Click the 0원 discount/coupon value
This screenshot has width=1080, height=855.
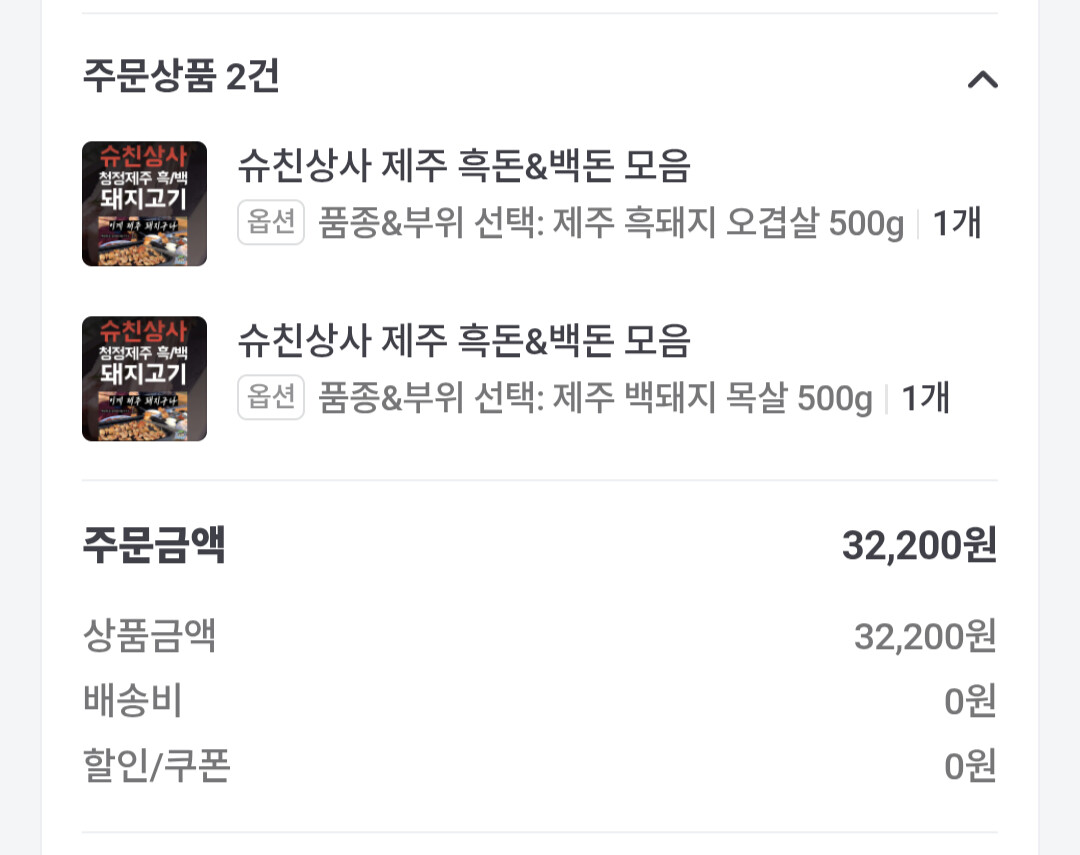[970, 766]
